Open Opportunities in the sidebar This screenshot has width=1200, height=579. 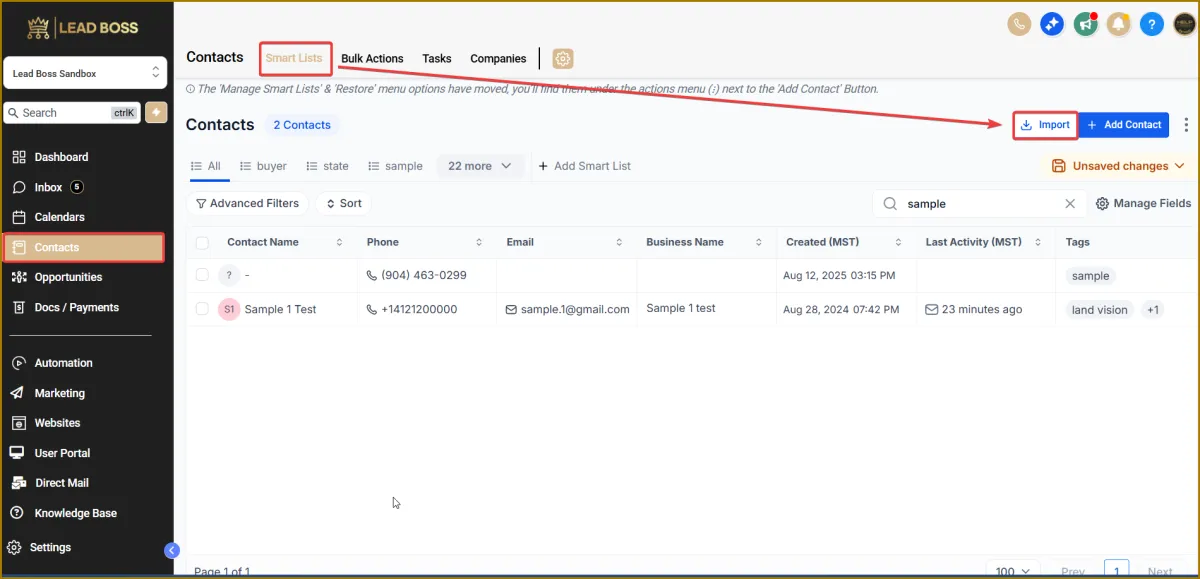(x=84, y=277)
